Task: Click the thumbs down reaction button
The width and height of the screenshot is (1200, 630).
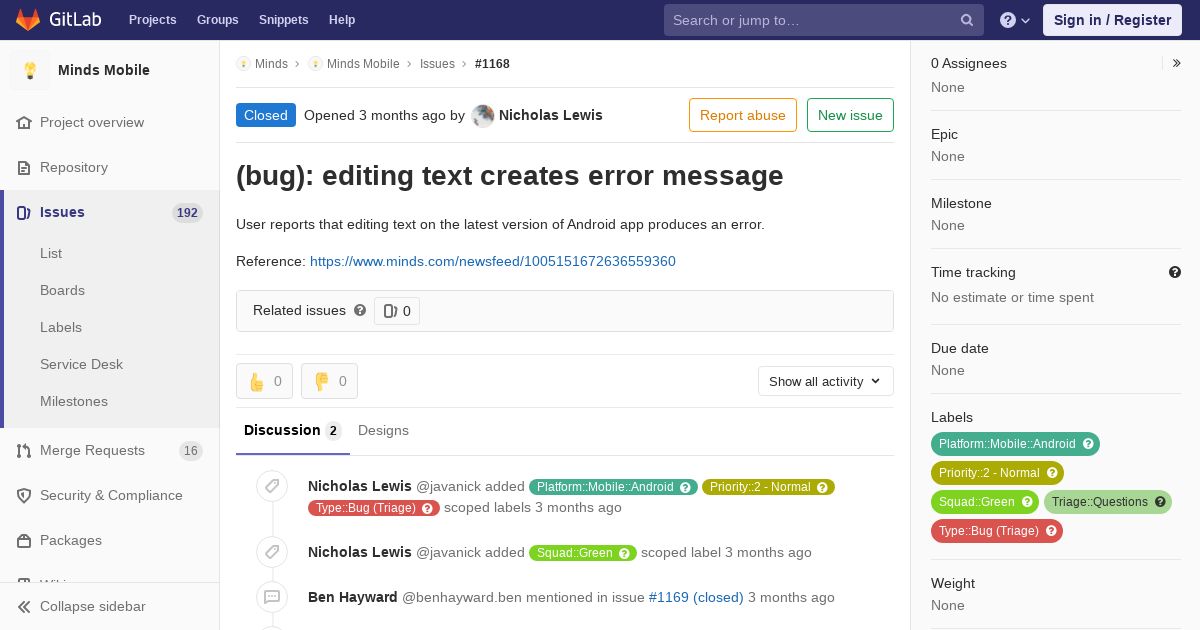Action: coord(329,381)
